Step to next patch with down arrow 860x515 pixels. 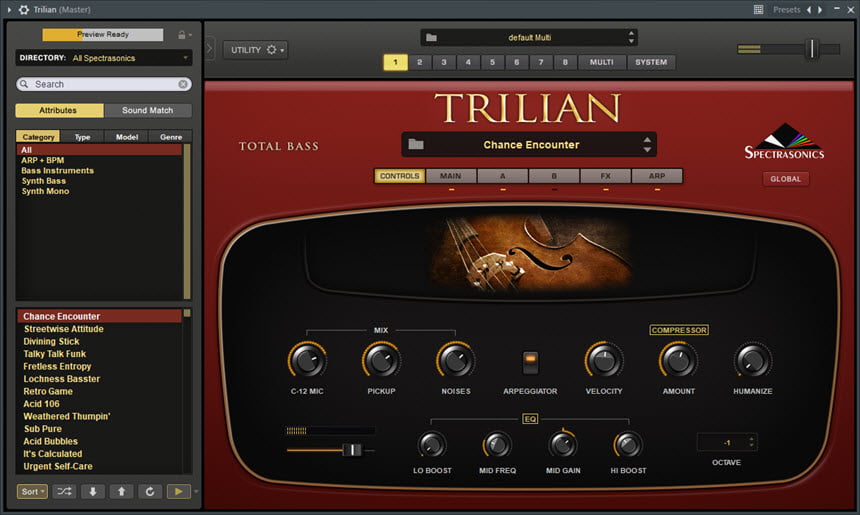click(x=93, y=491)
